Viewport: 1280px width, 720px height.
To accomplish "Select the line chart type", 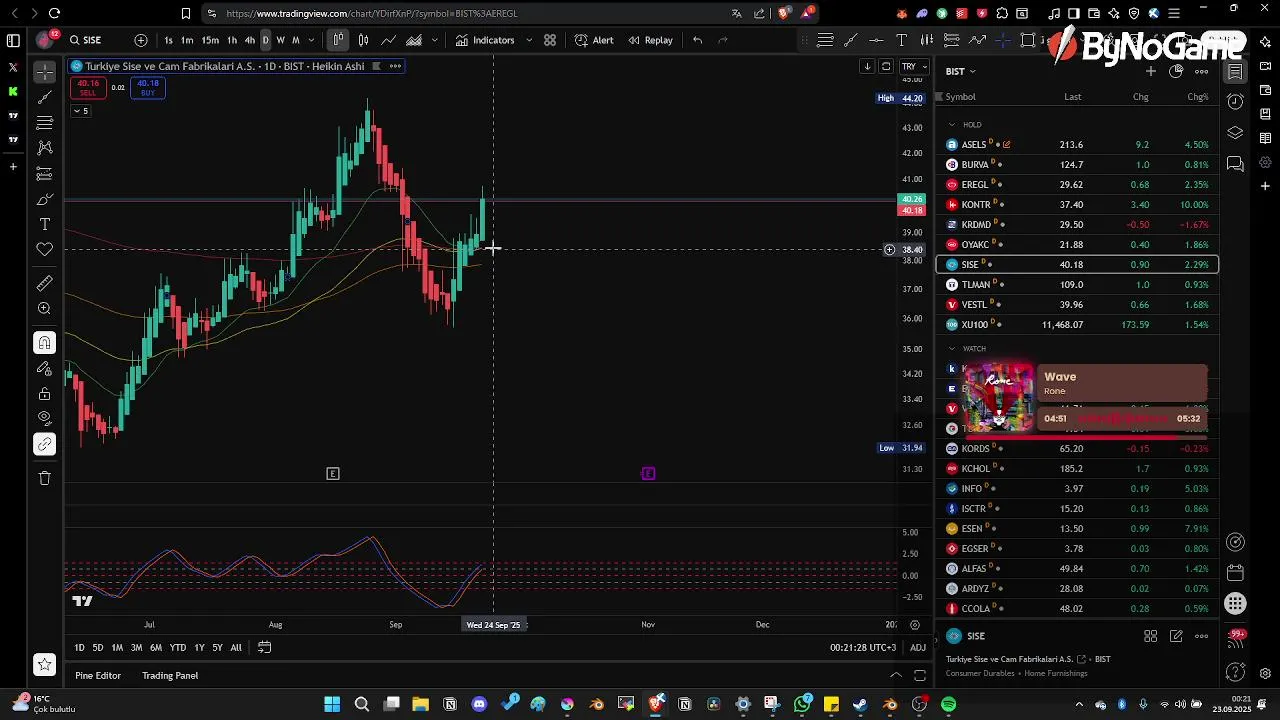I will pyautogui.click(x=388, y=40).
